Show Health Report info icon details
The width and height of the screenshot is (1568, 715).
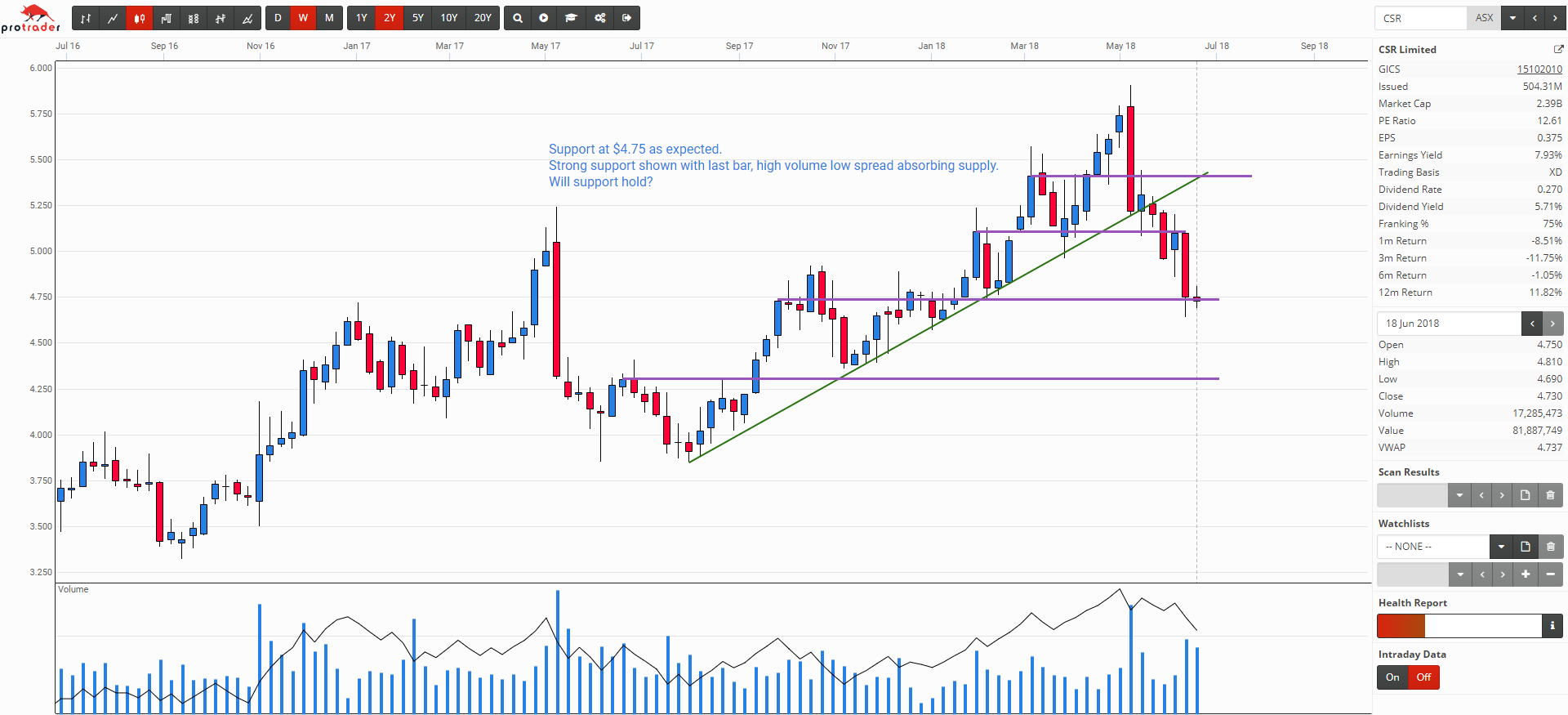coord(1552,626)
